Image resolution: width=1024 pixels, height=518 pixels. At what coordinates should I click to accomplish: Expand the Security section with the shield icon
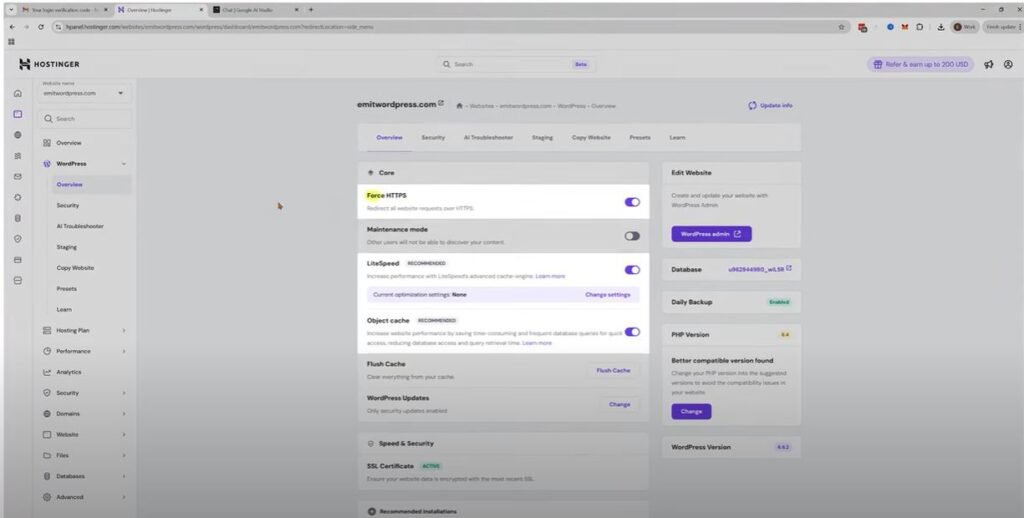click(x=124, y=393)
